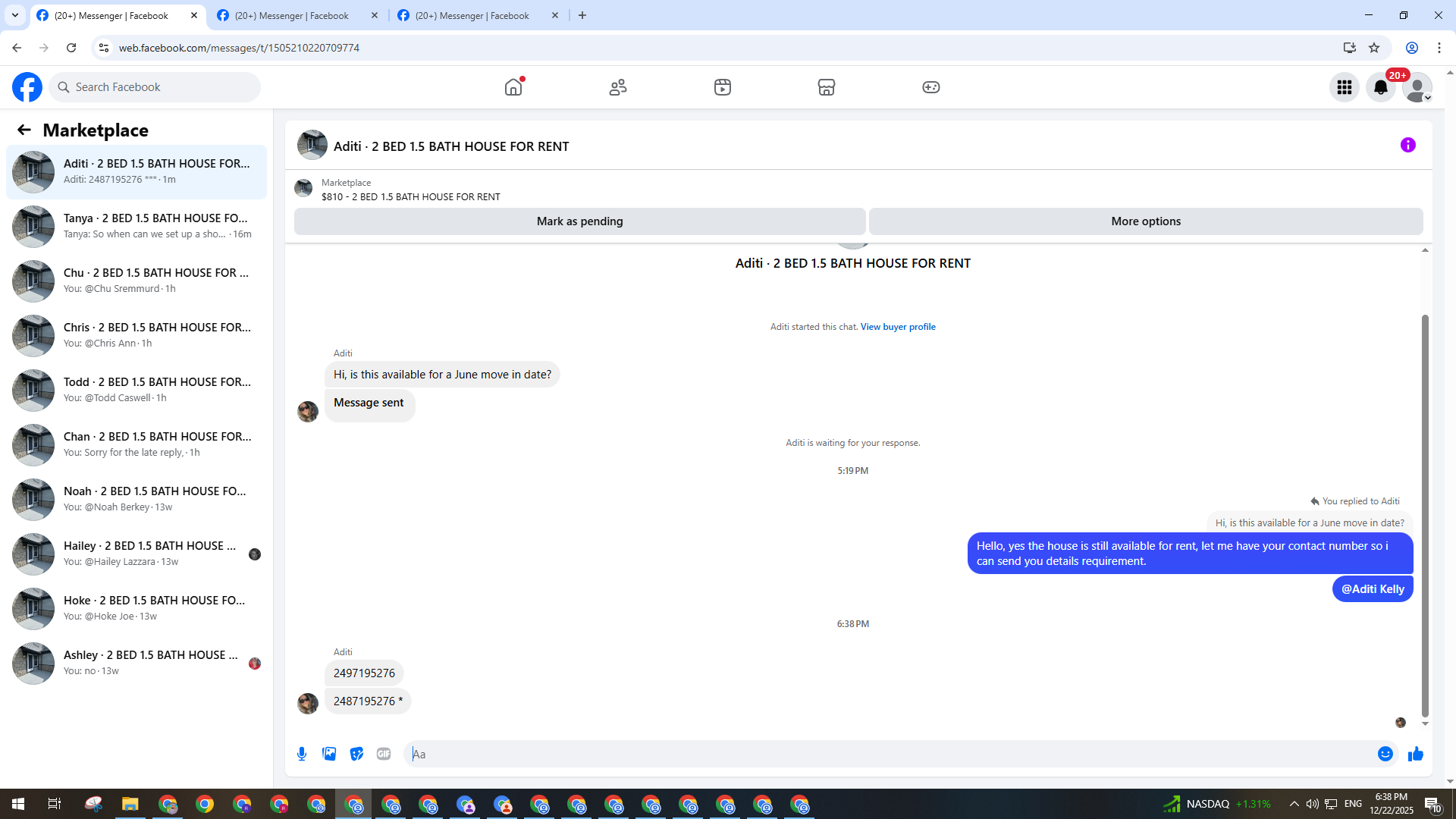Open conversation information icon
The width and height of the screenshot is (1456, 819).
(x=1407, y=145)
